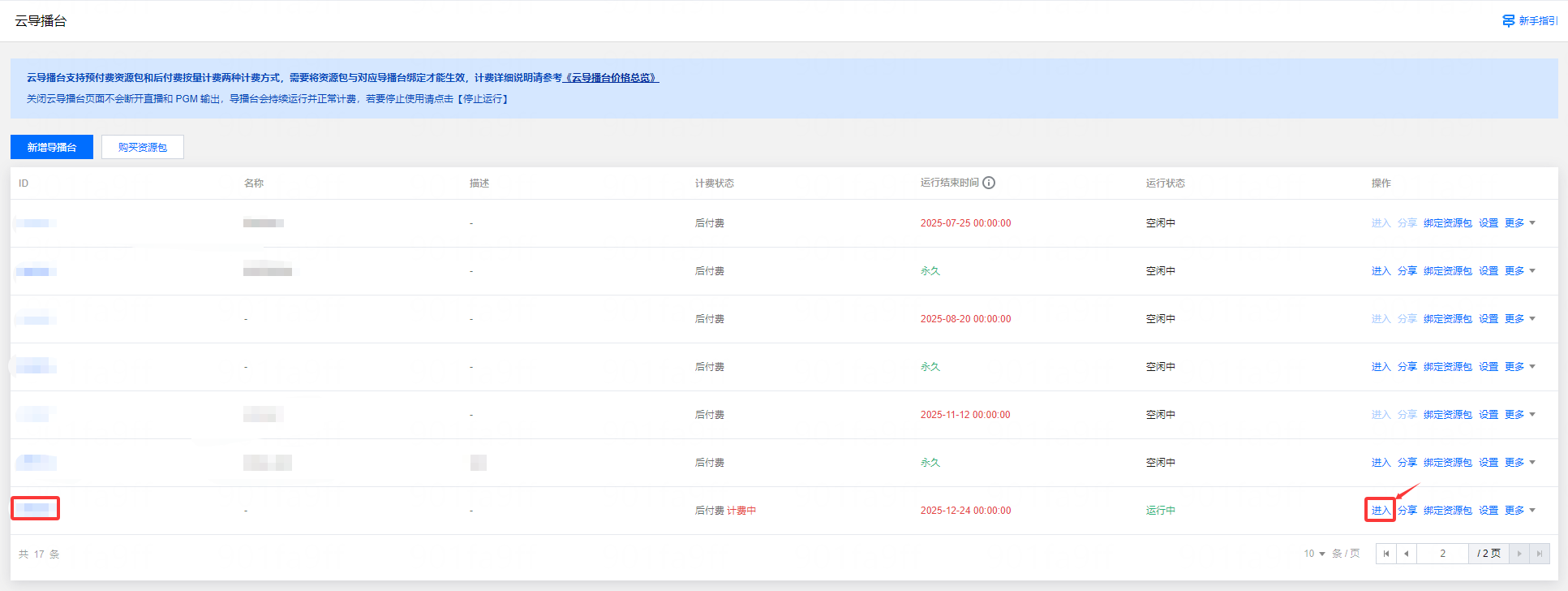
Task: Click the ID of the 计费中 row
Action: (x=36, y=509)
